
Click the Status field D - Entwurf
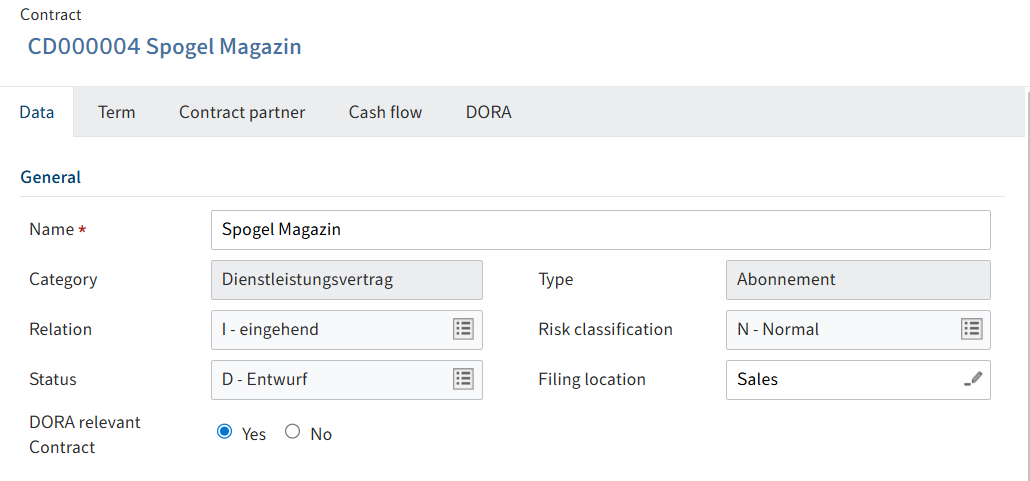347,380
